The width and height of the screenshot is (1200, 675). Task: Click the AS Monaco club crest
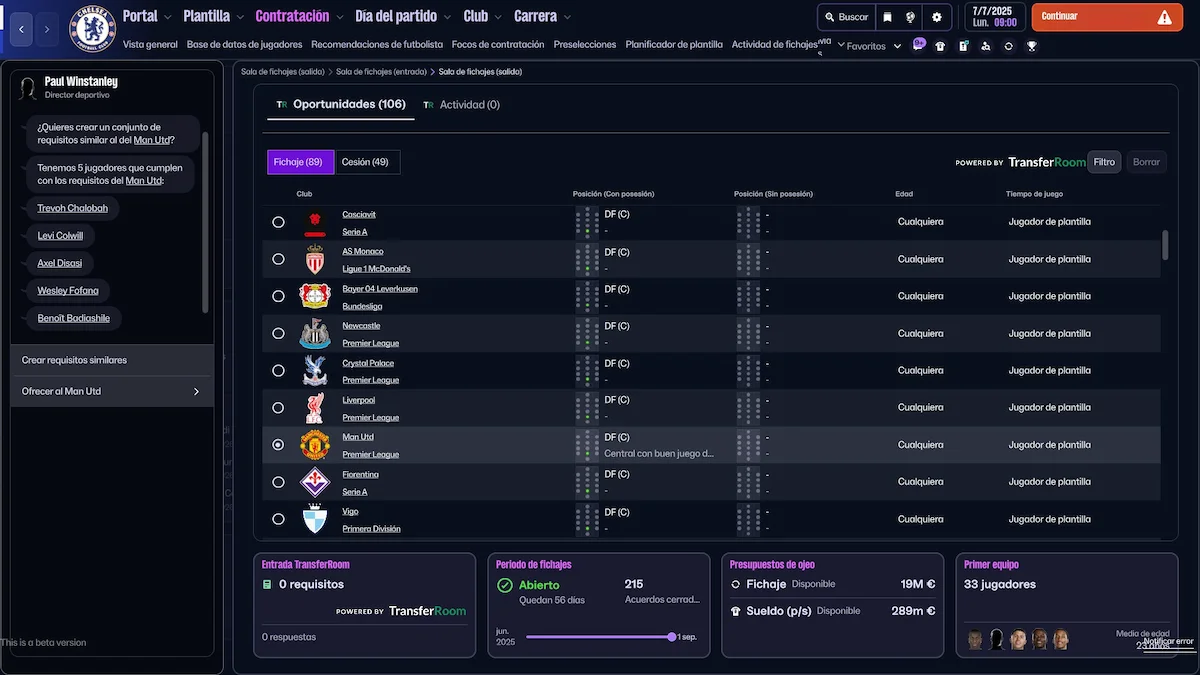point(315,259)
